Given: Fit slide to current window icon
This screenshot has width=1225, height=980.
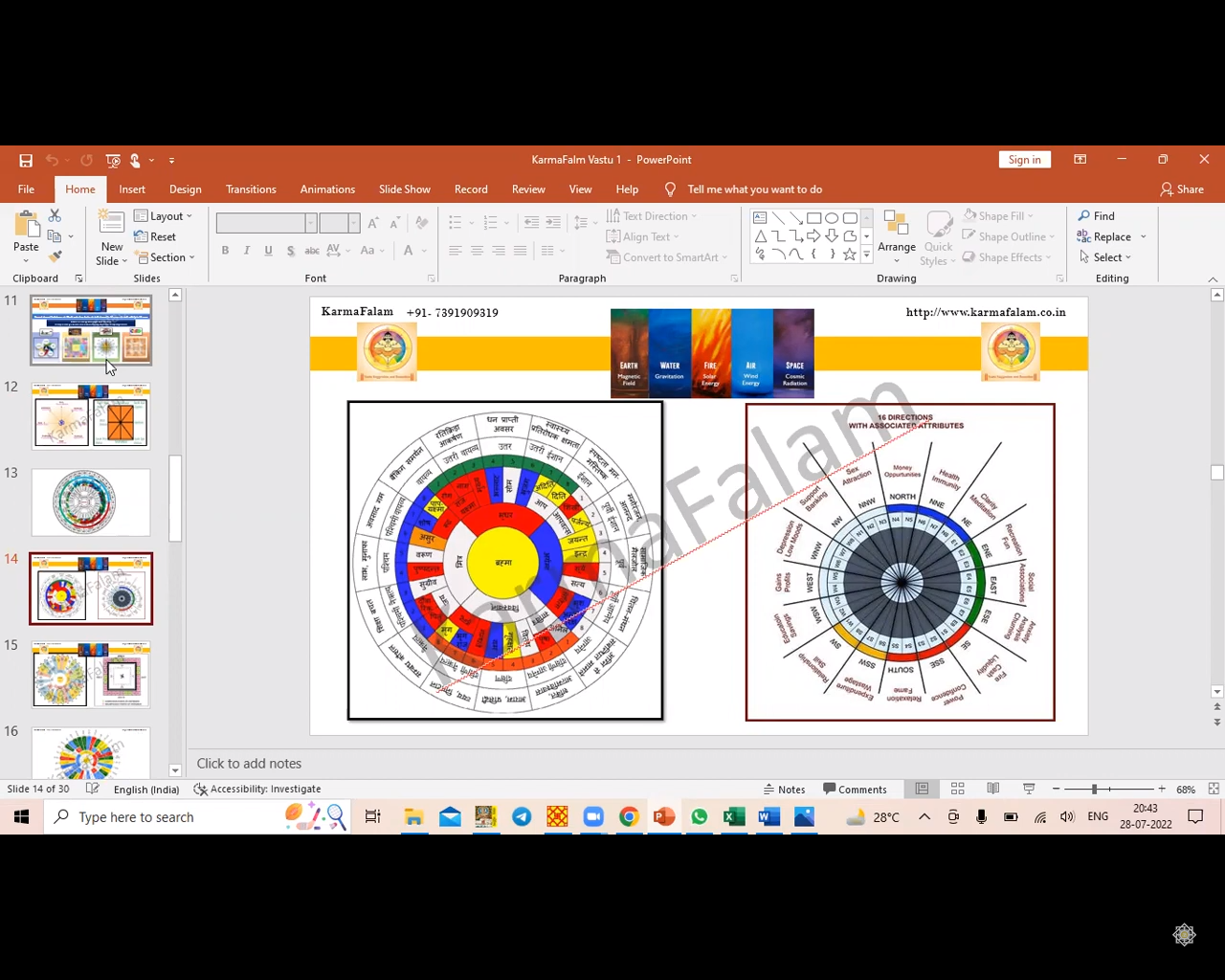Looking at the screenshot, I should coord(1214,790).
